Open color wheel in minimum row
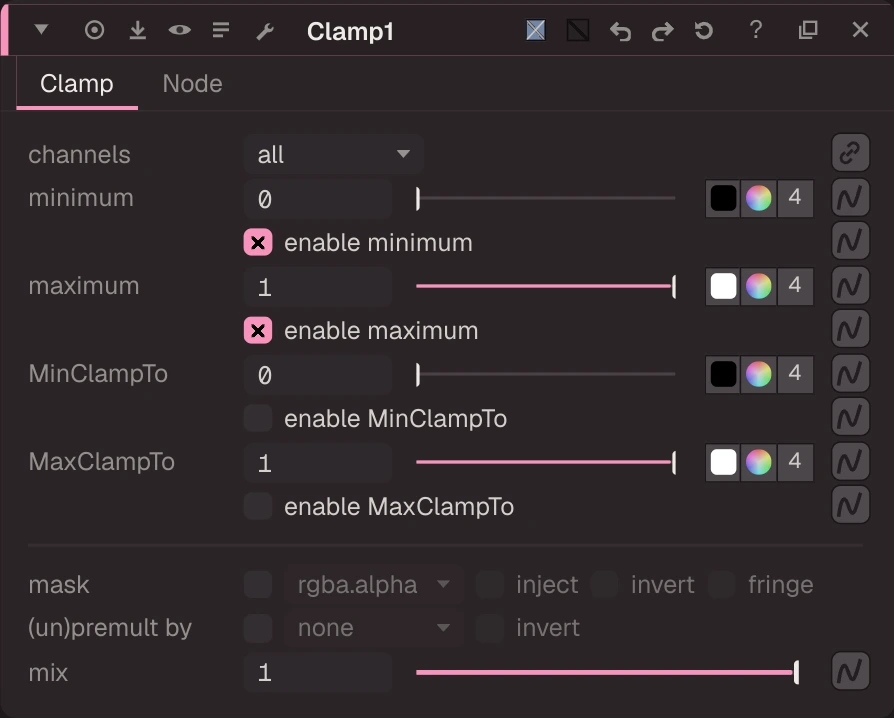This screenshot has width=894, height=718. (x=758, y=198)
